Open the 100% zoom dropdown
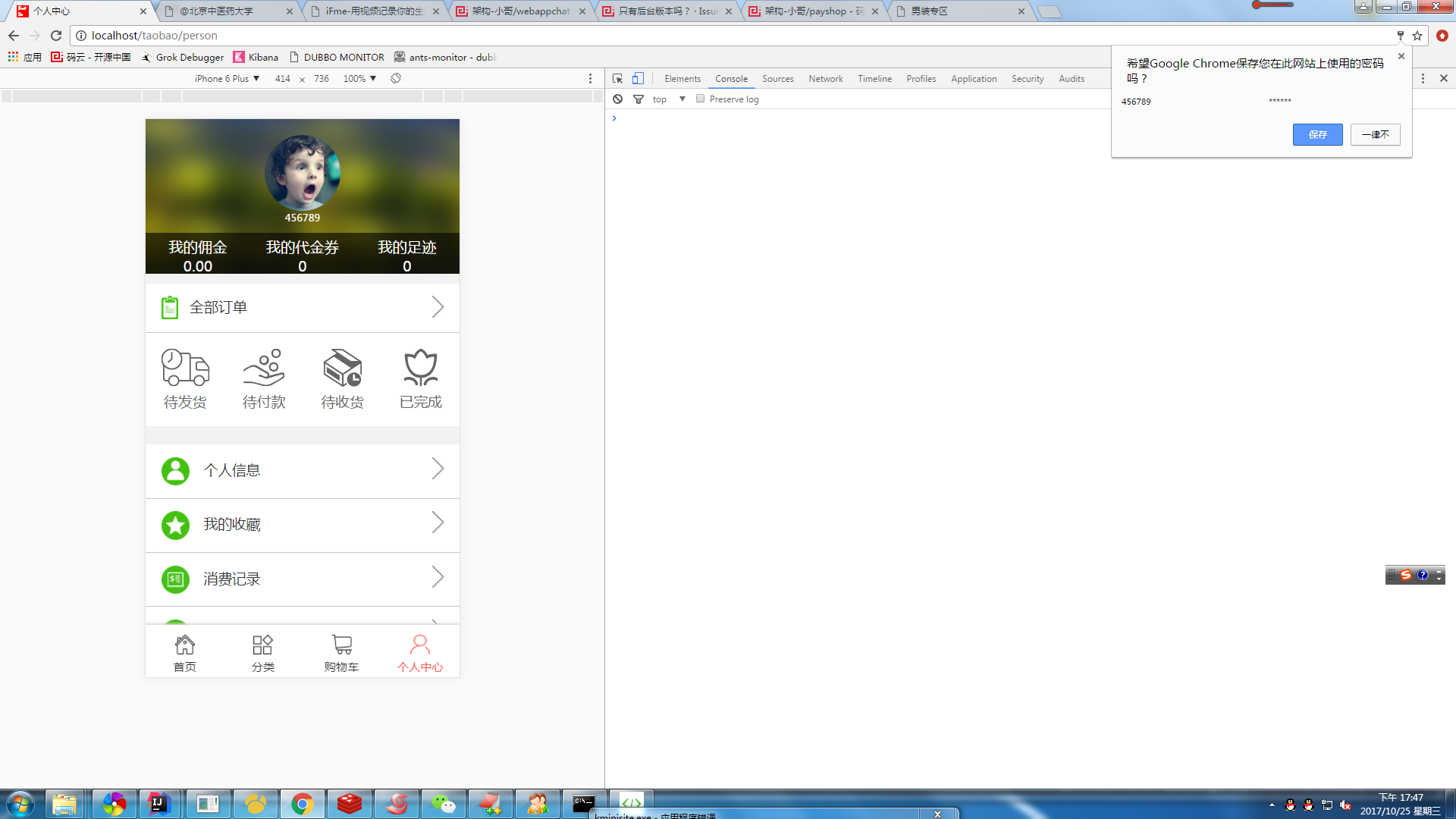 [x=360, y=78]
